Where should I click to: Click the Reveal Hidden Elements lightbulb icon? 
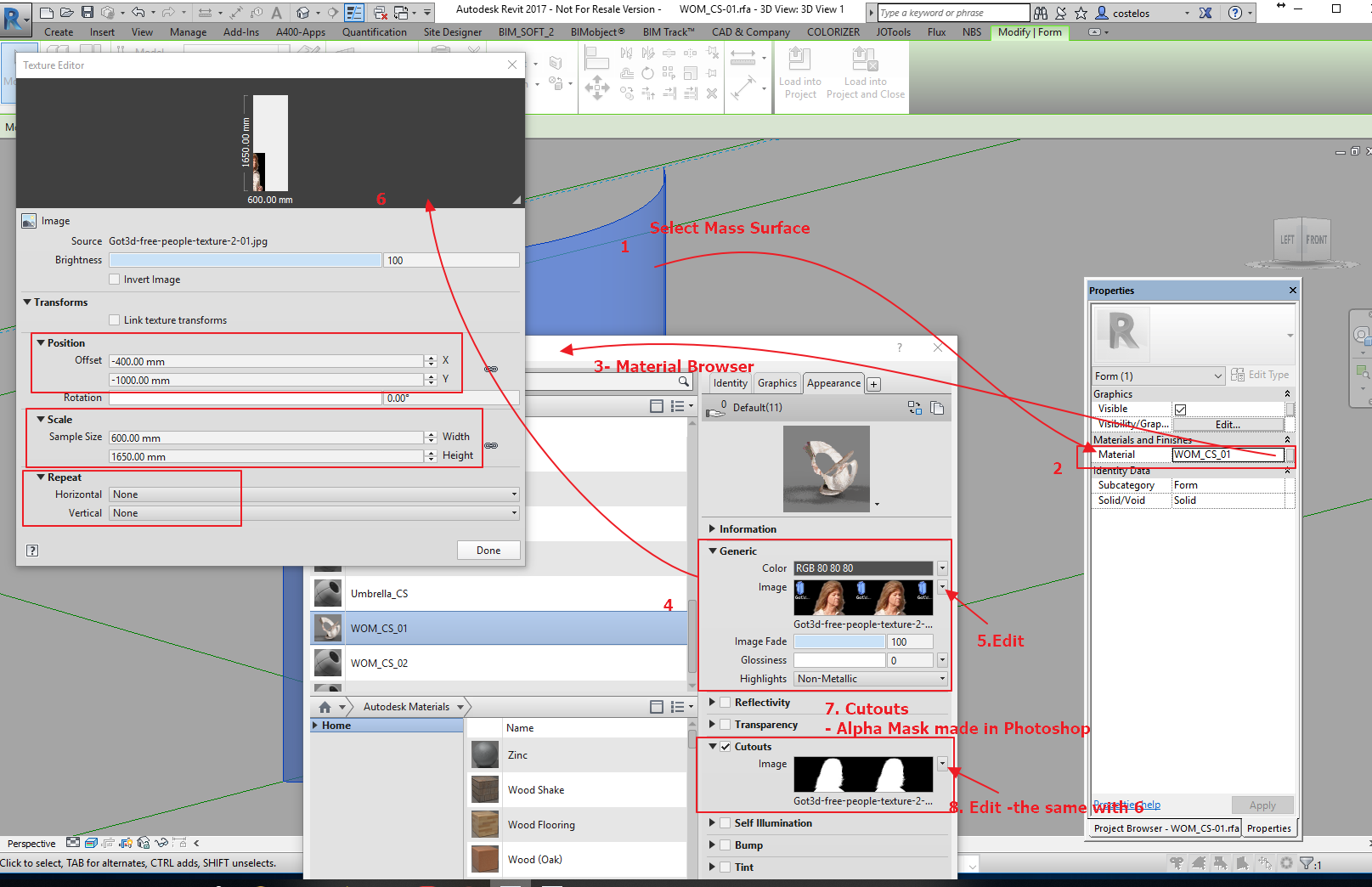pyautogui.click(x=125, y=843)
